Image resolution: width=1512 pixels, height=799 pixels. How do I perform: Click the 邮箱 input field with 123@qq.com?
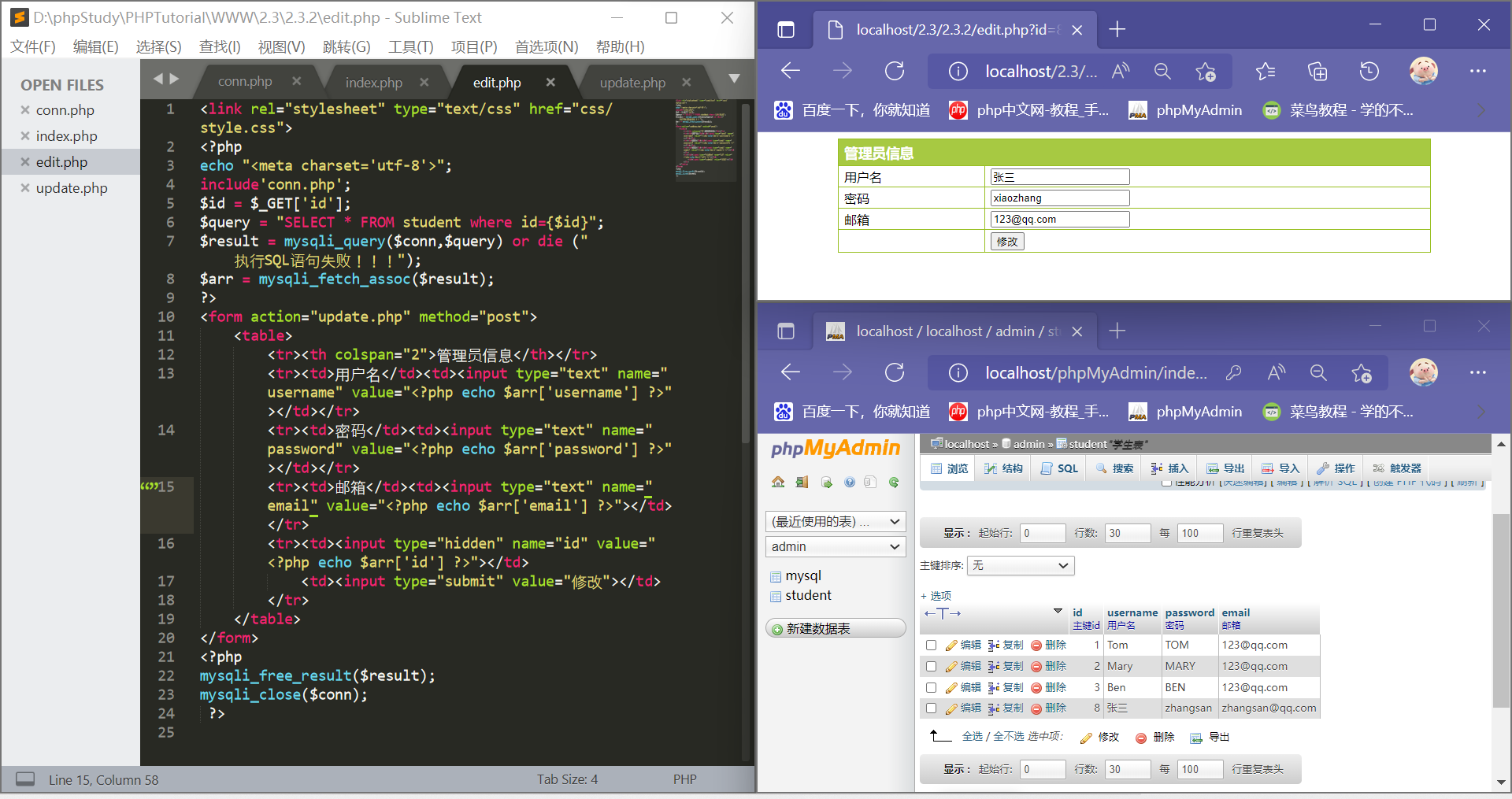1060,220
